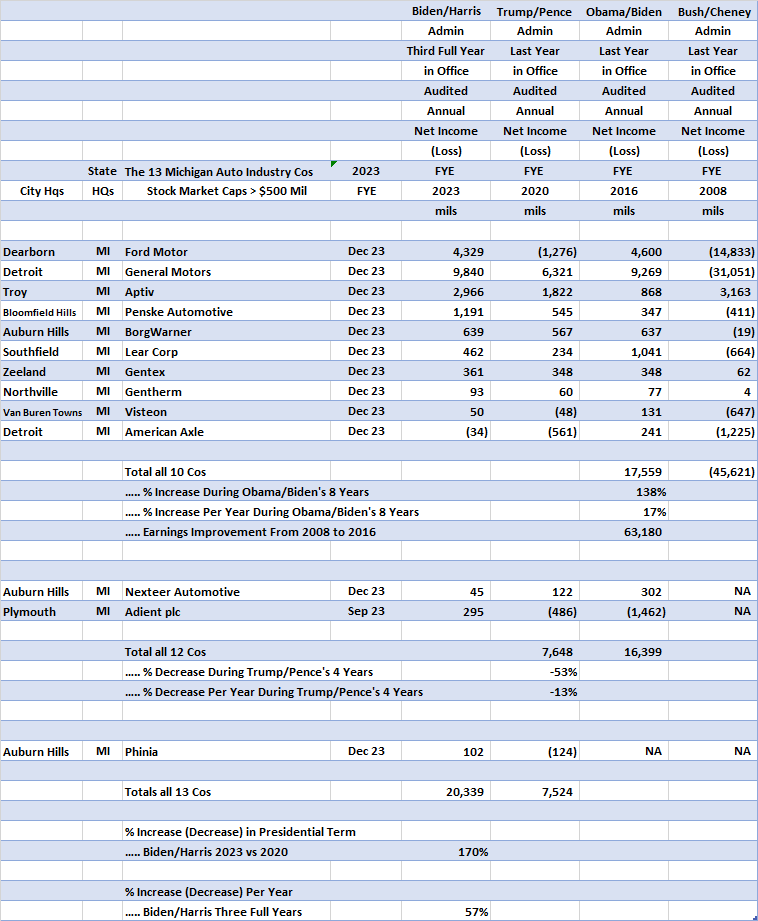This screenshot has width=758, height=921.
Task: Click the Zeeland city cell
Action: pyautogui.click(x=42, y=371)
